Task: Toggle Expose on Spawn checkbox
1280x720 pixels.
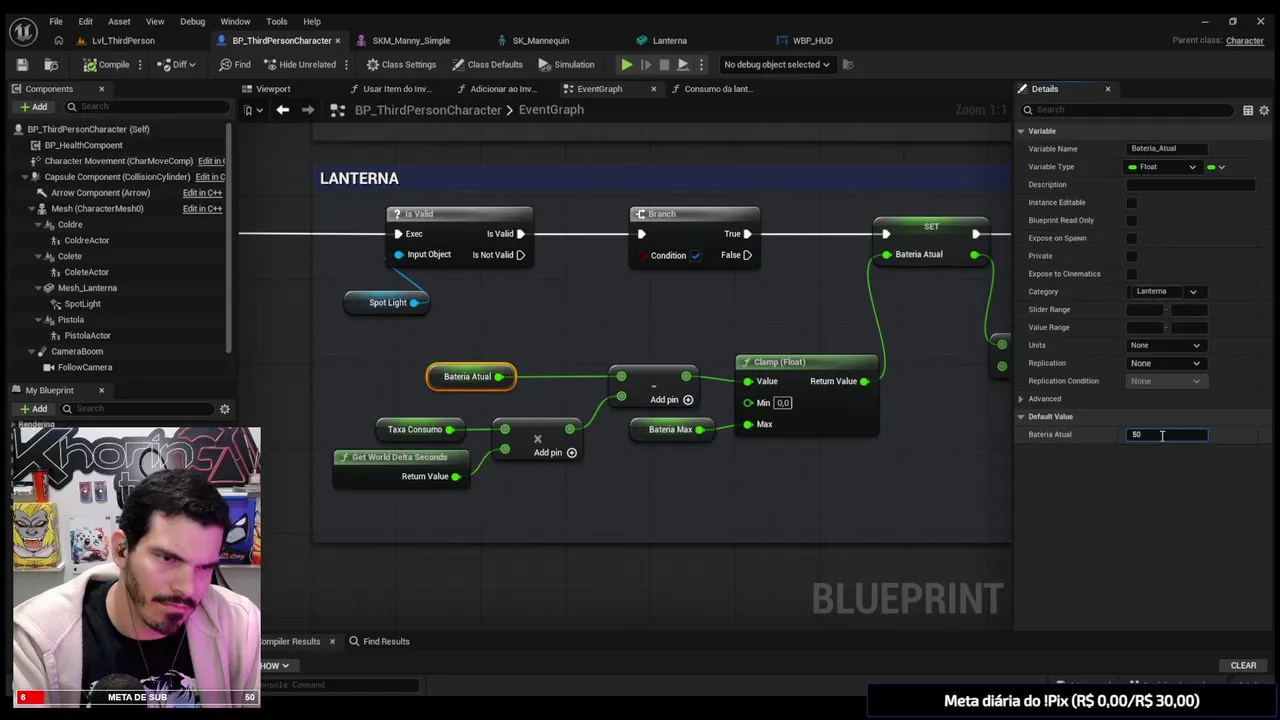Action: point(1132,239)
